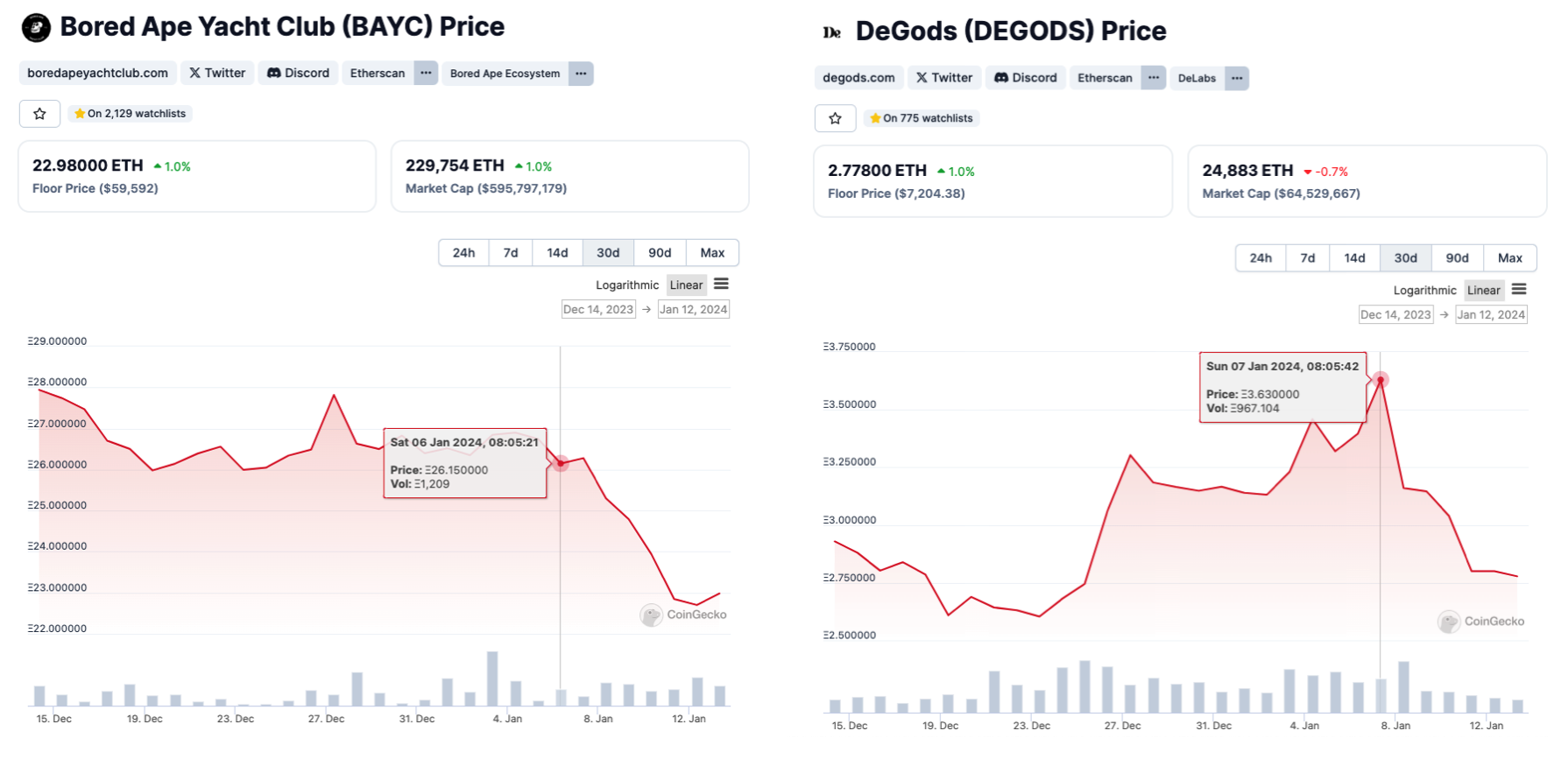This screenshot has height=759, width=1568.
Task: Star the DeGods collection as favorite
Action: (x=835, y=118)
